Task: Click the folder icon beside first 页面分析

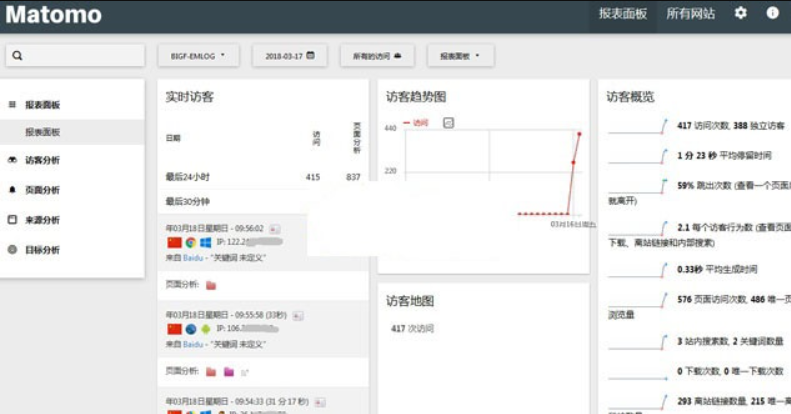Action: 210,285
